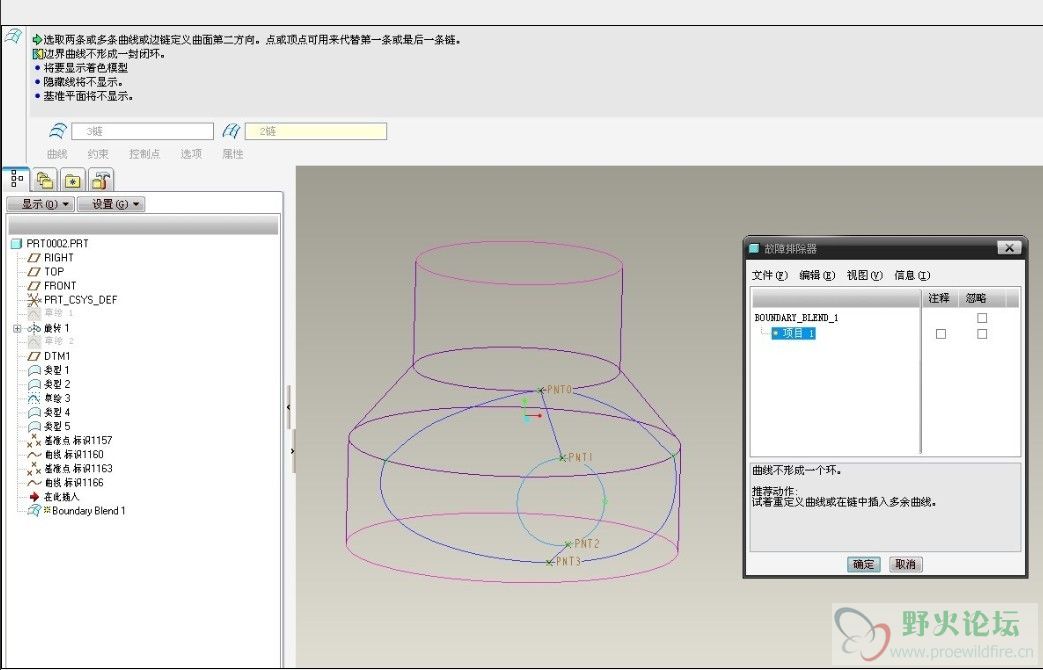Select the PNT0 datum point in viewport
Image resolution: width=1043 pixels, height=670 pixels.
(x=541, y=390)
